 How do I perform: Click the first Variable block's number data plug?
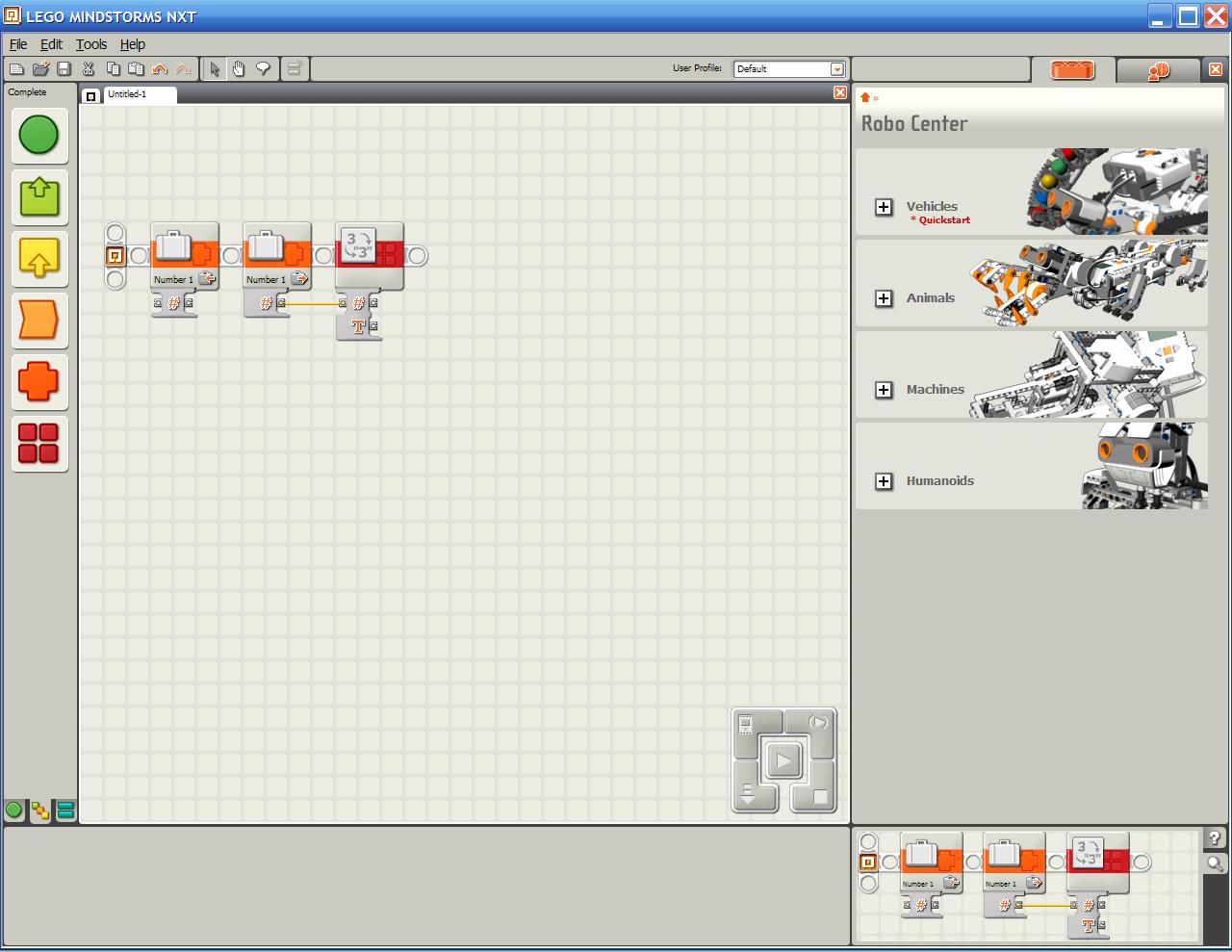173,303
